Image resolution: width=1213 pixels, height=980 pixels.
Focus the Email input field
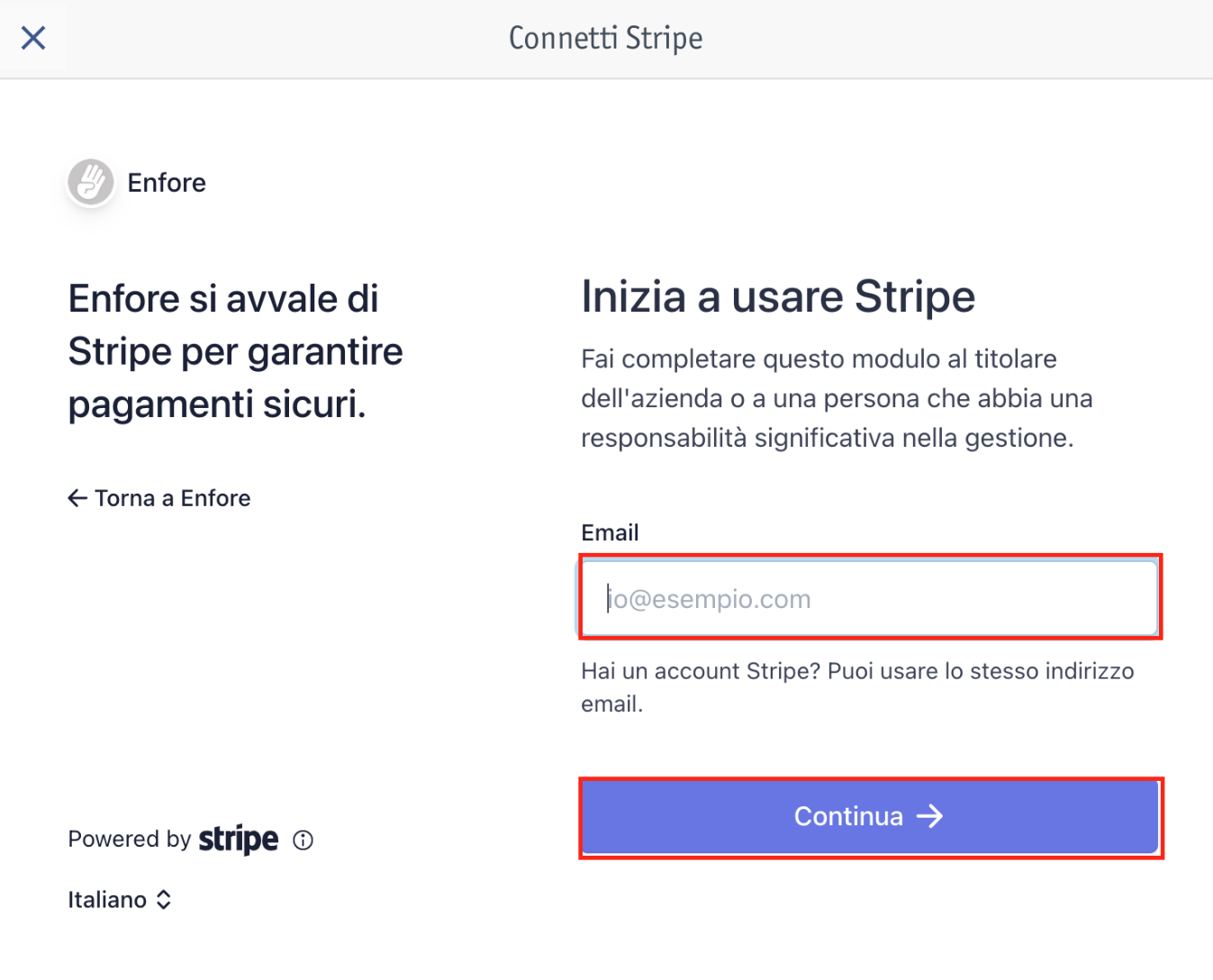[870, 598]
